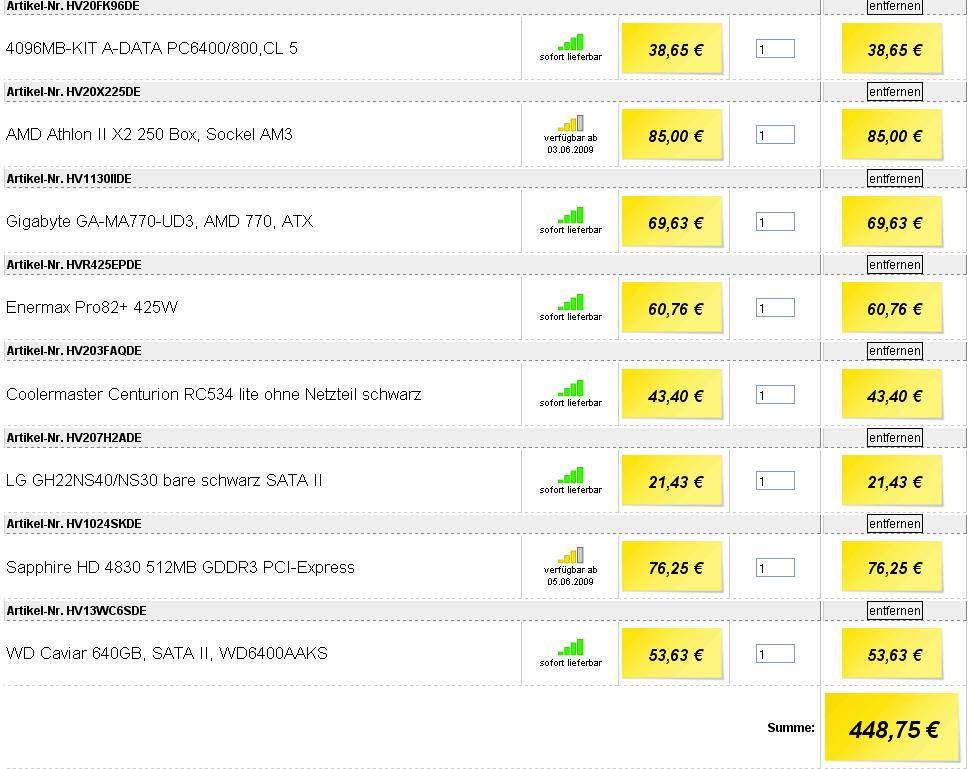Open product Gigabyte GA-MA770-UD3, AMD 770, ATX
This screenshot has width=968, height=769.
coord(159,222)
